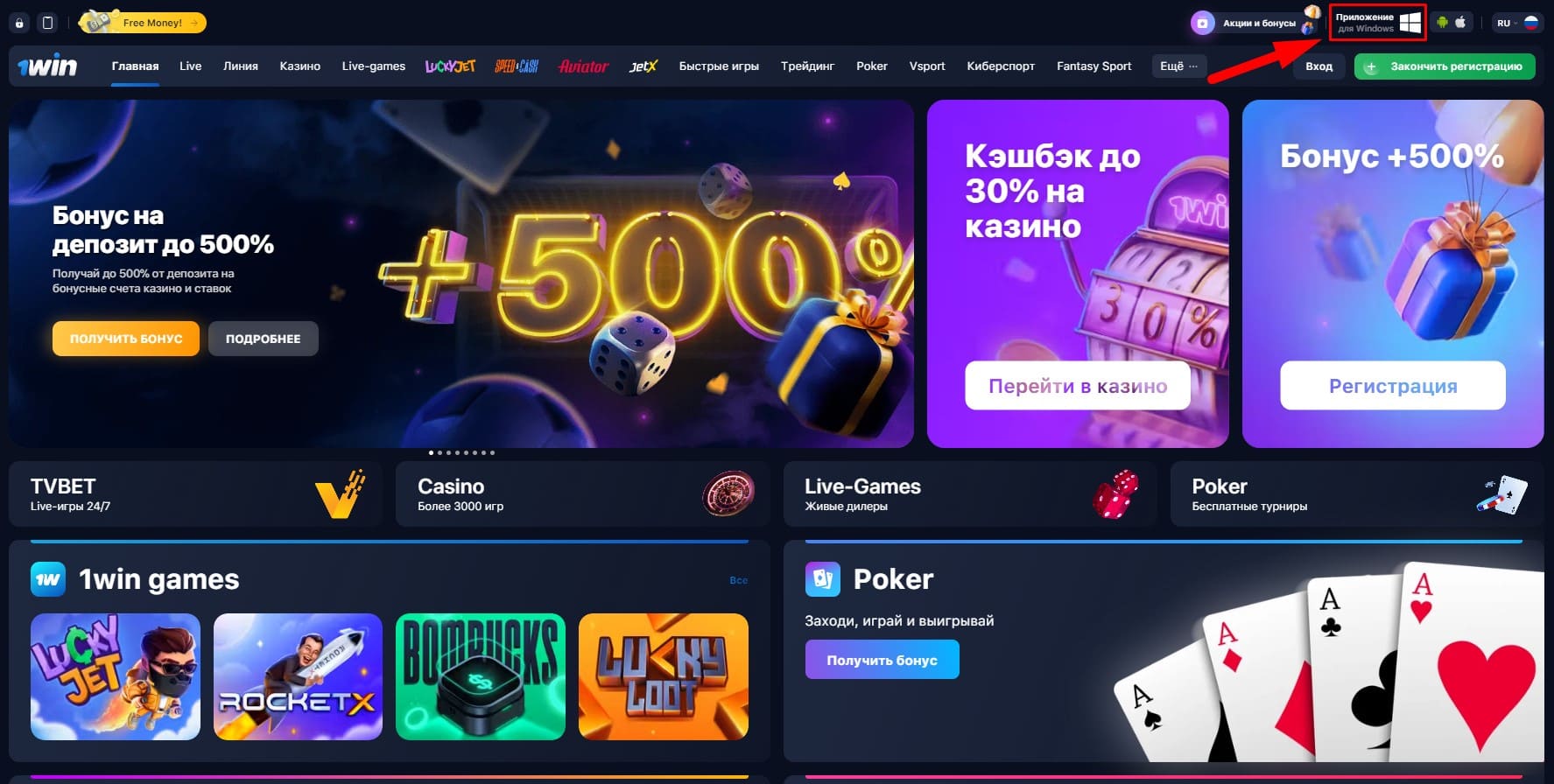The height and width of the screenshot is (784, 1554).
Task: Expand the RU language selector
Action: coord(1518,23)
